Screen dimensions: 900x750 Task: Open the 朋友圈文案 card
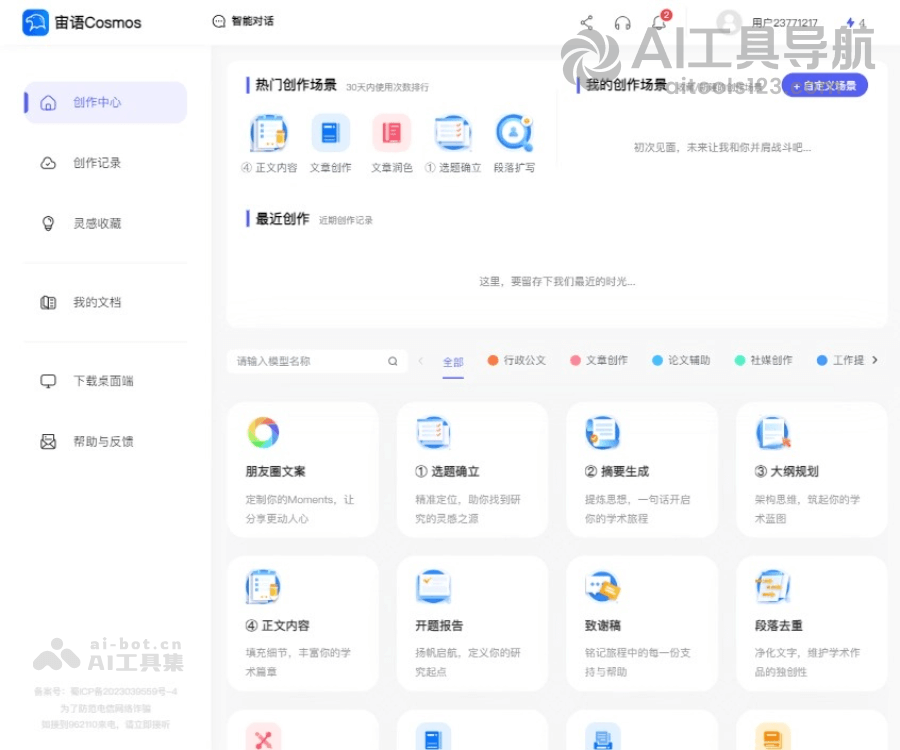303,469
